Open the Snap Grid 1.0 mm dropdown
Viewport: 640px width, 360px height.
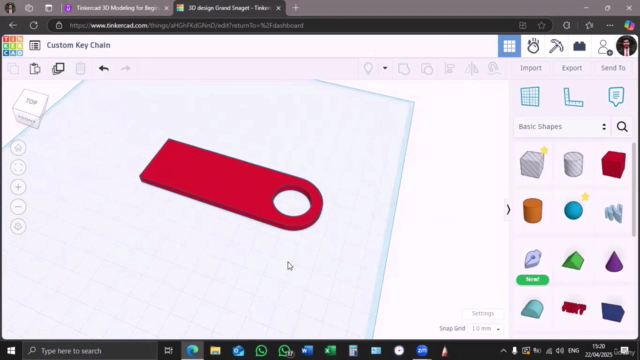pyautogui.click(x=486, y=329)
